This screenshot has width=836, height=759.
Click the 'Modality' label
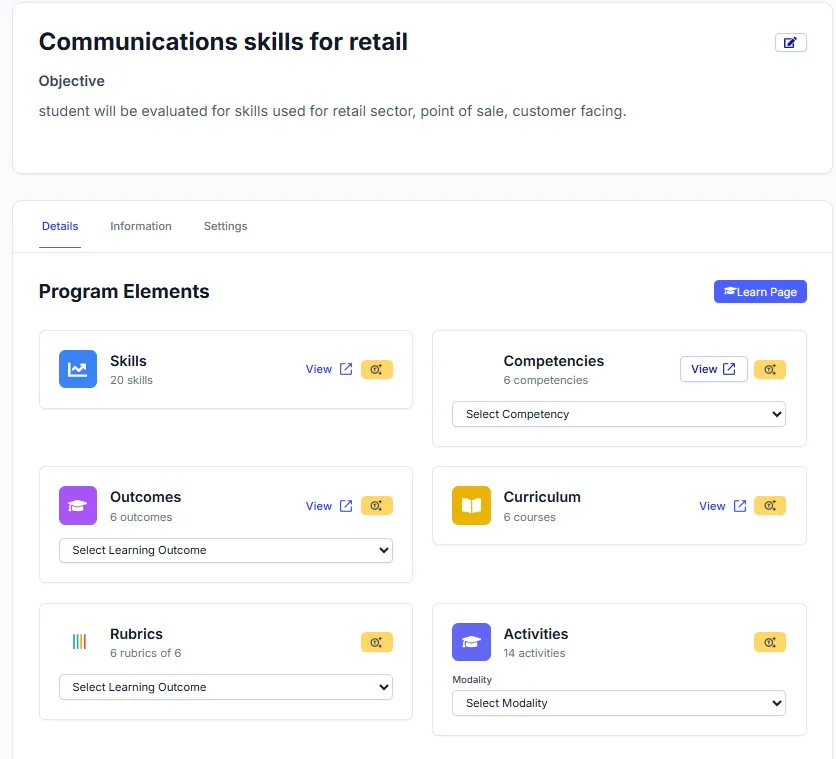[472, 680]
